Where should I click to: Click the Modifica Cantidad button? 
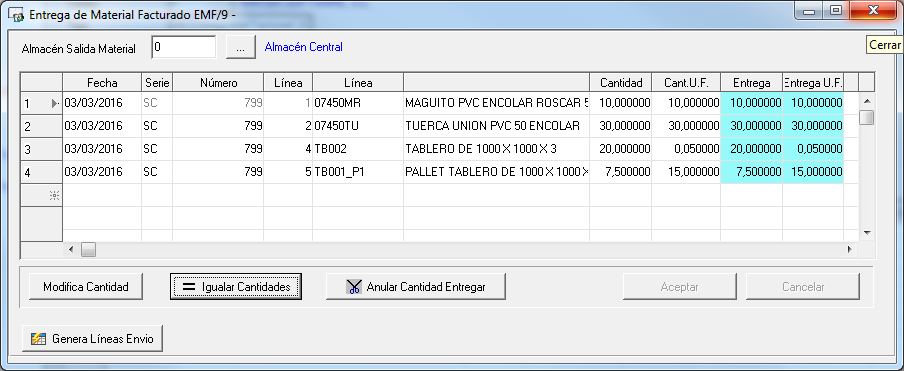[86, 286]
